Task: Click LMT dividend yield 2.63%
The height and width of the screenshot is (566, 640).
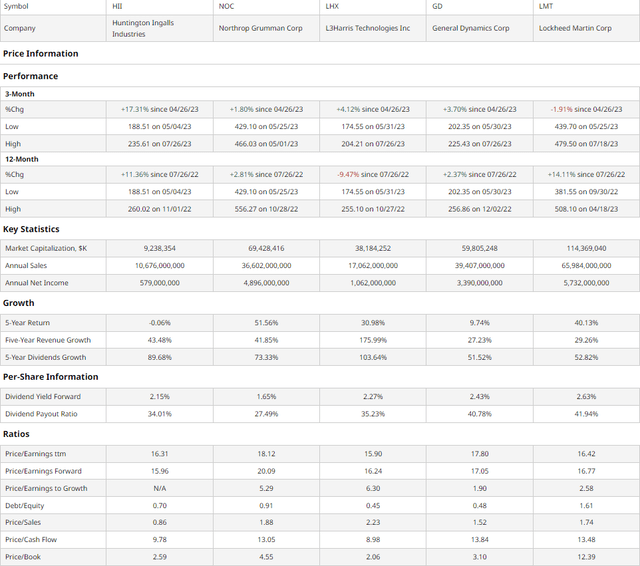Action: tap(586, 397)
